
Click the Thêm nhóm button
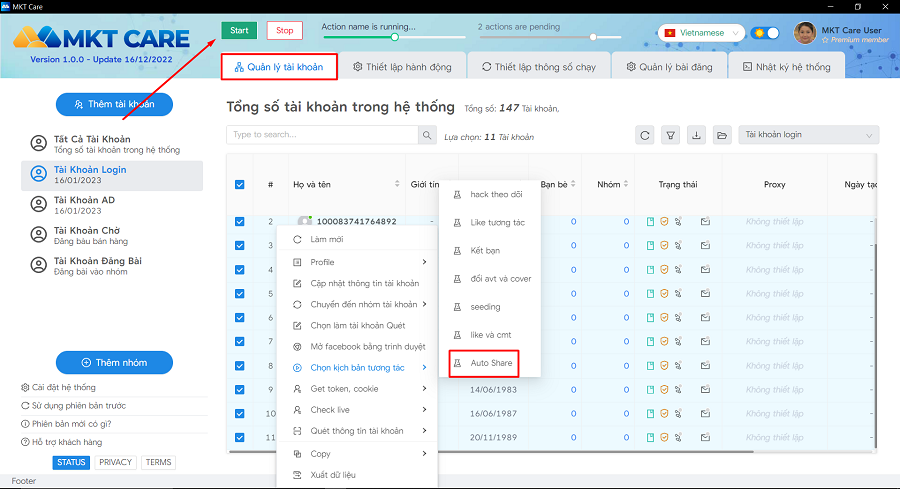tap(114, 363)
